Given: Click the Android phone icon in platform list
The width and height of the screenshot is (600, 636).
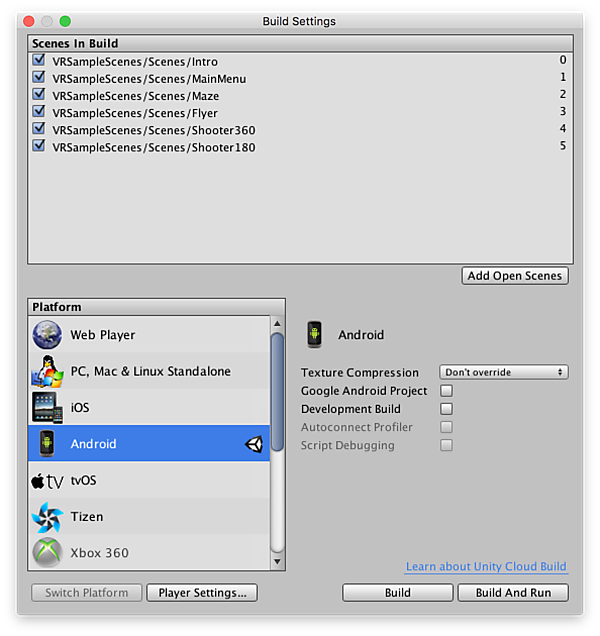Looking at the screenshot, I should (47, 443).
